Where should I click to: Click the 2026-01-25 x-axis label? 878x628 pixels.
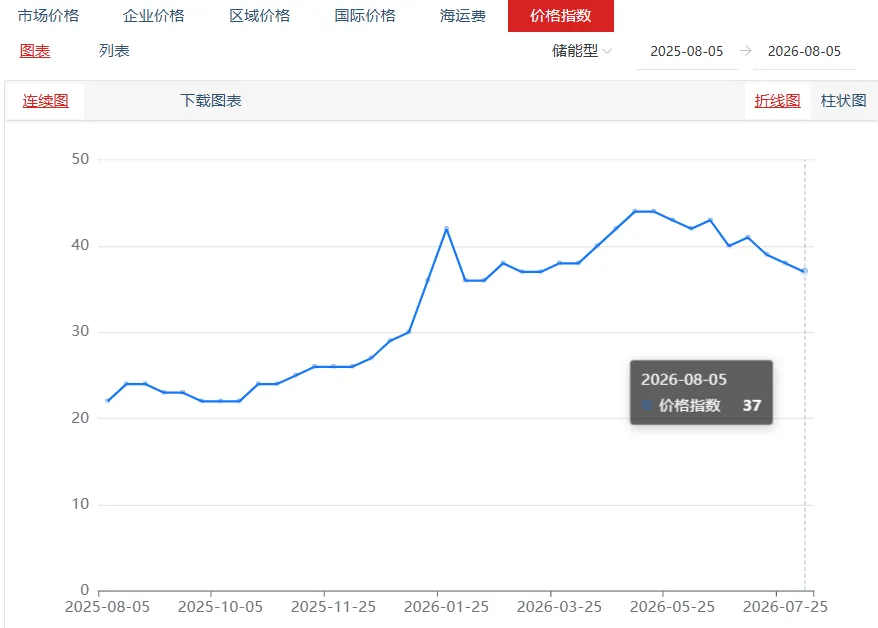[446, 607]
